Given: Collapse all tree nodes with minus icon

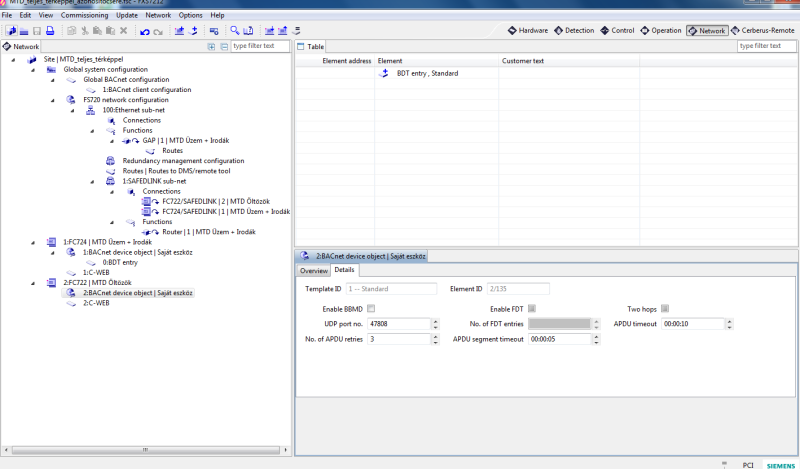Looking at the screenshot, I should (223, 47).
